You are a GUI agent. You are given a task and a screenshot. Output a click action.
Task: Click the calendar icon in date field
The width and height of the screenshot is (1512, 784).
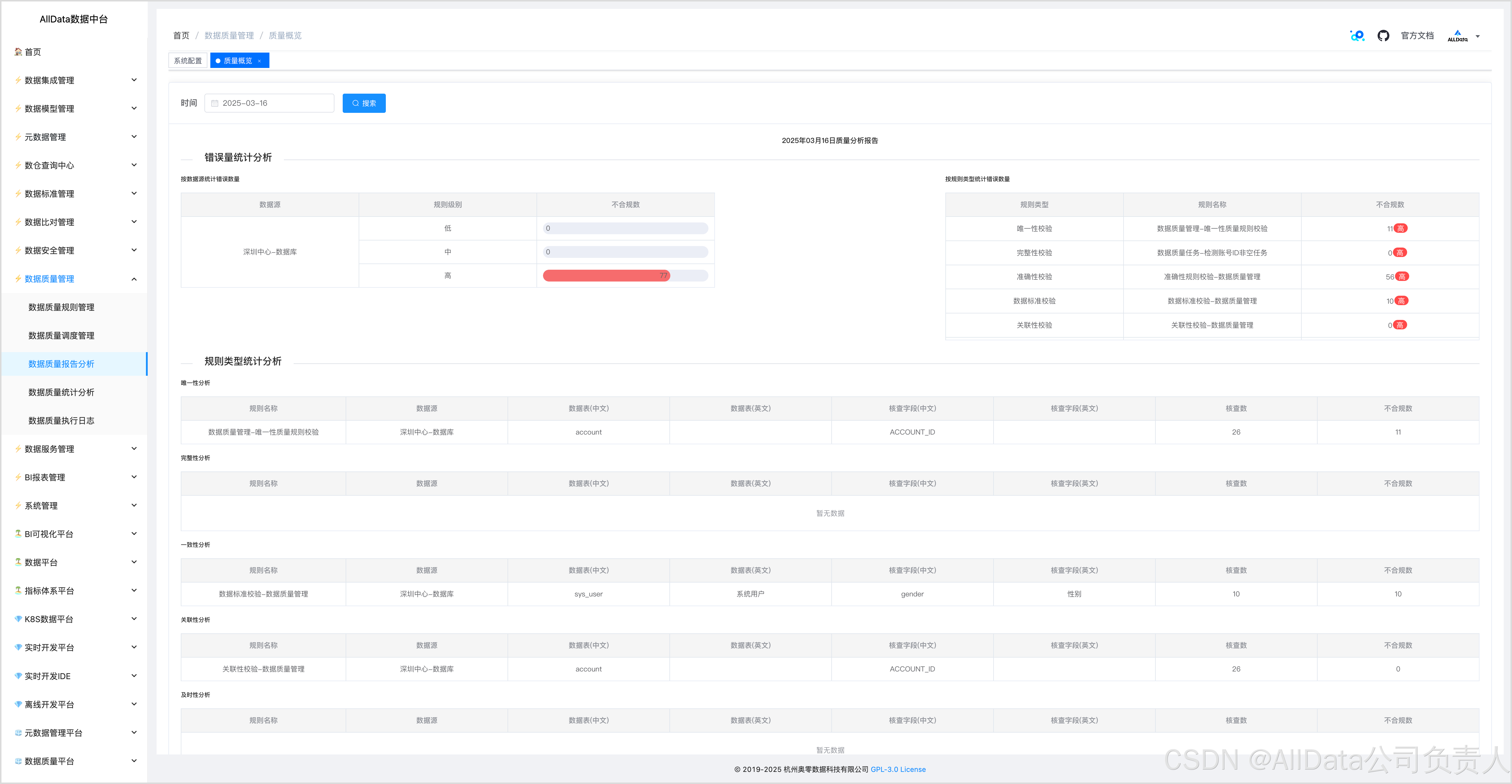pyautogui.click(x=215, y=103)
